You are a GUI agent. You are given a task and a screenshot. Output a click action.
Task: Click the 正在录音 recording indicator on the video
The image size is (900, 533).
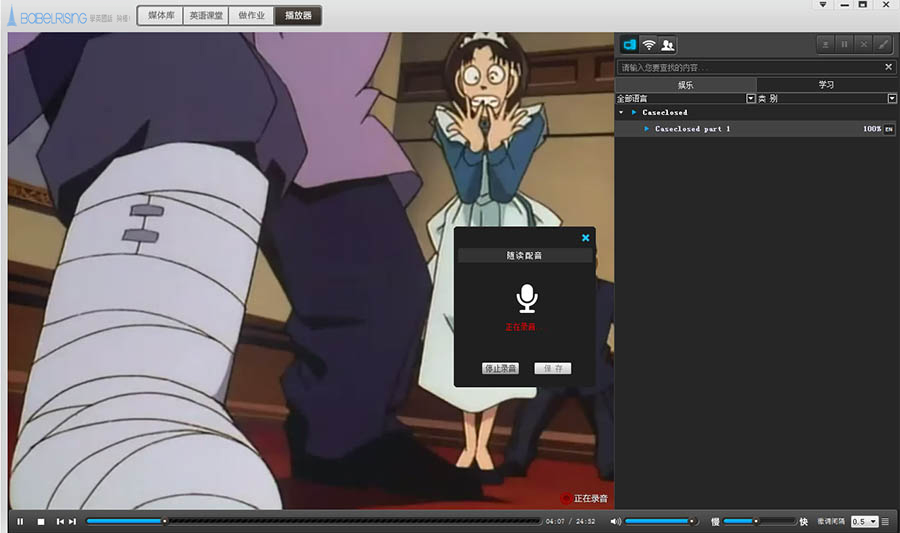pyautogui.click(x=584, y=499)
